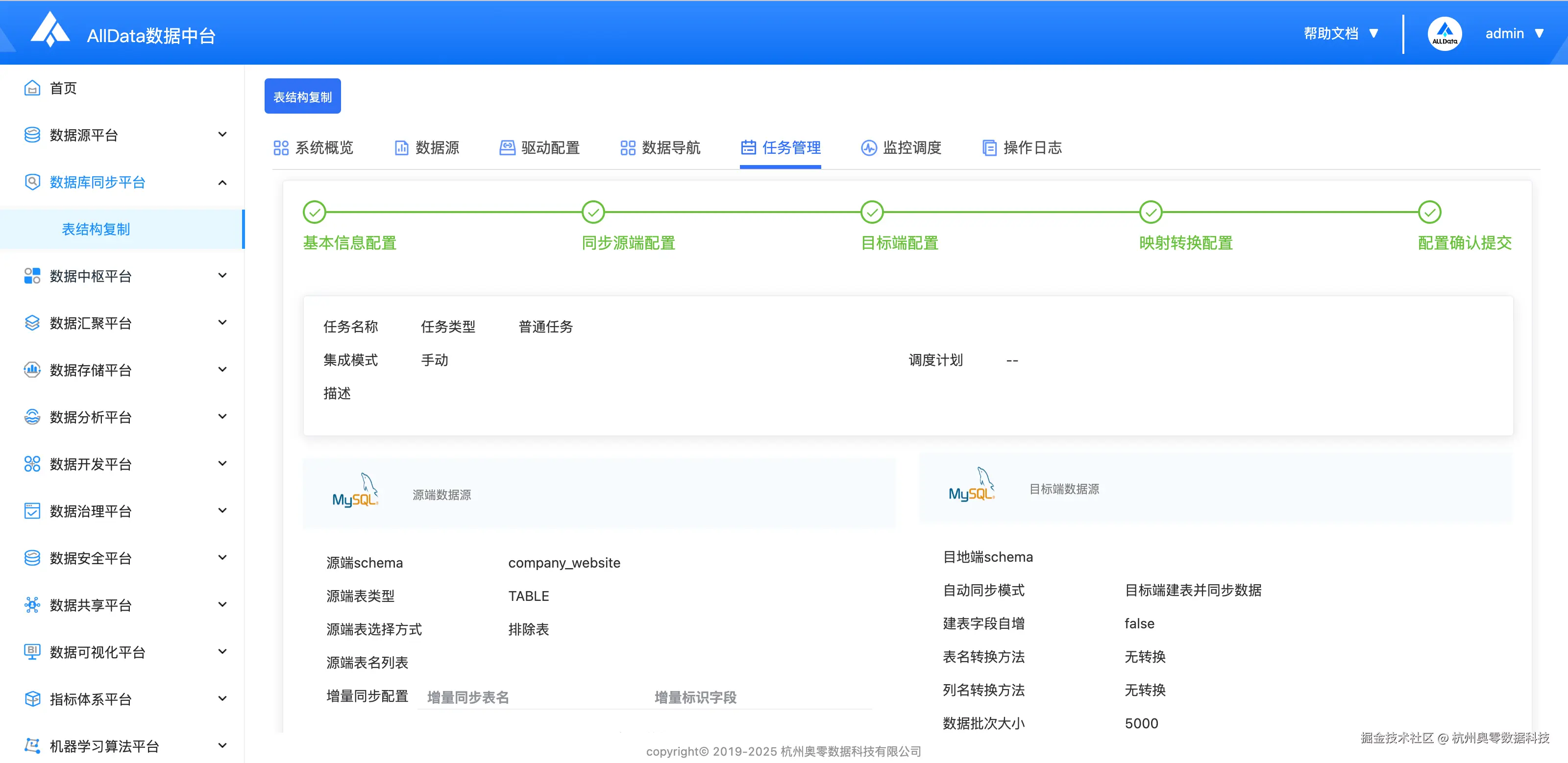
Task: Open the admin user dropdown
Action: tap(1514, 34)
